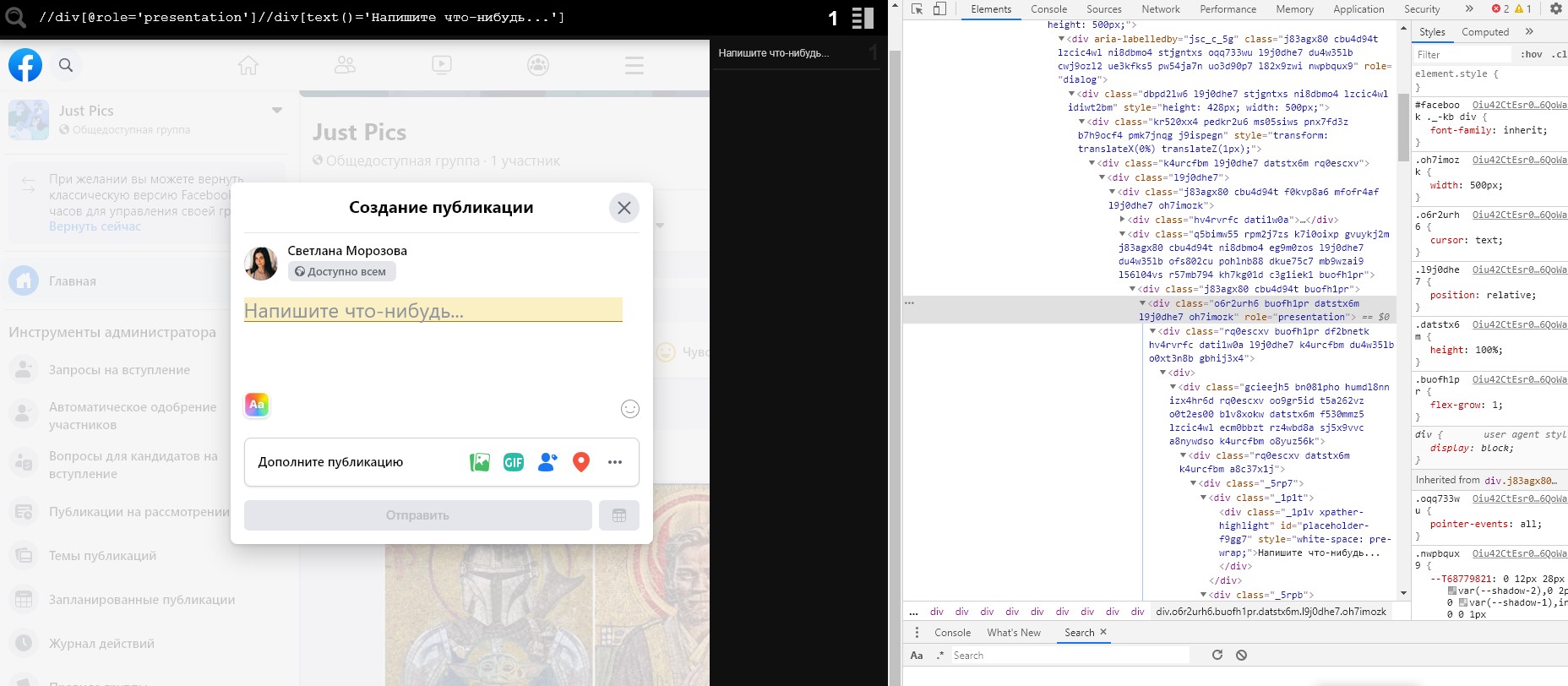Viewport: 1568px width, 686px height.
Task: Add a GIF to the post
Action: click(514, 462)
